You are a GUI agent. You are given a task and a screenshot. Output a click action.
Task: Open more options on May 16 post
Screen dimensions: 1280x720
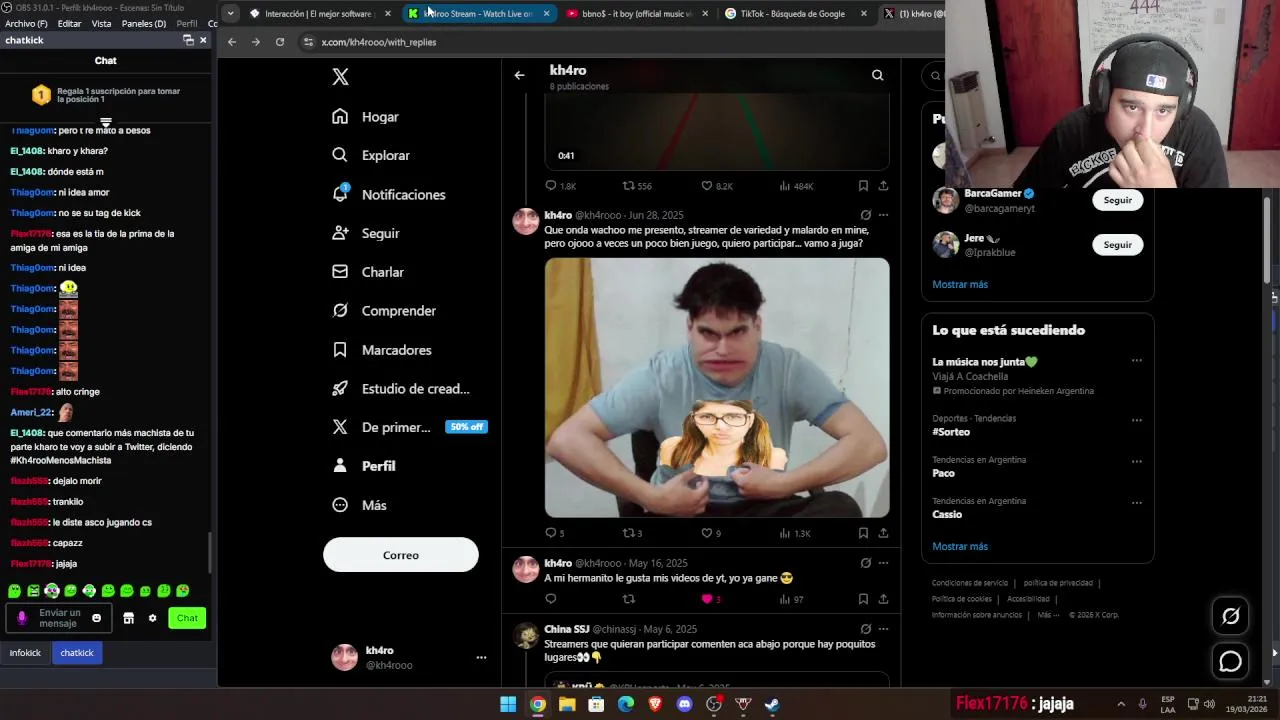tap(883, 563)
